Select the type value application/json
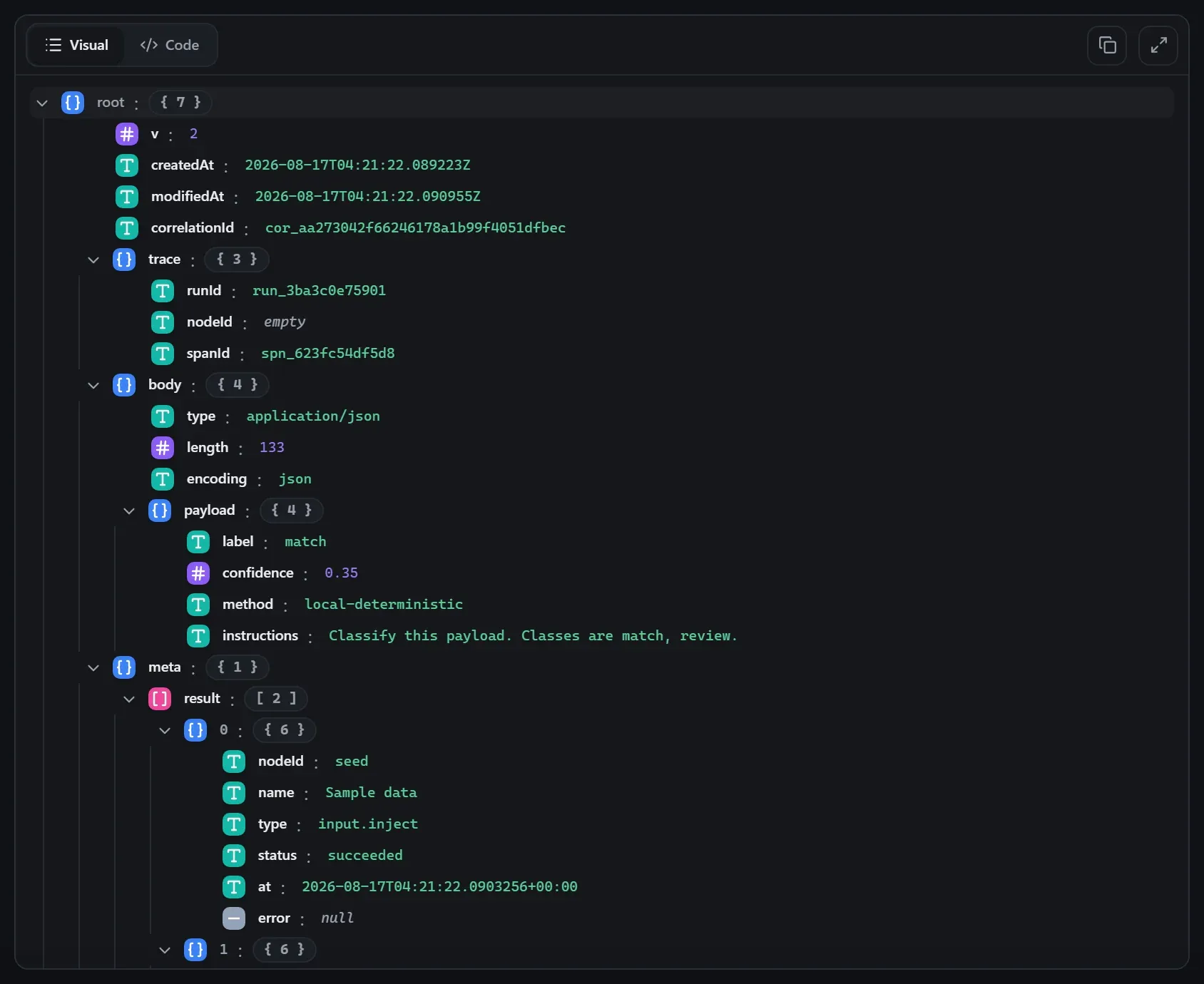 pyautogui.click(x=313, y=416)
